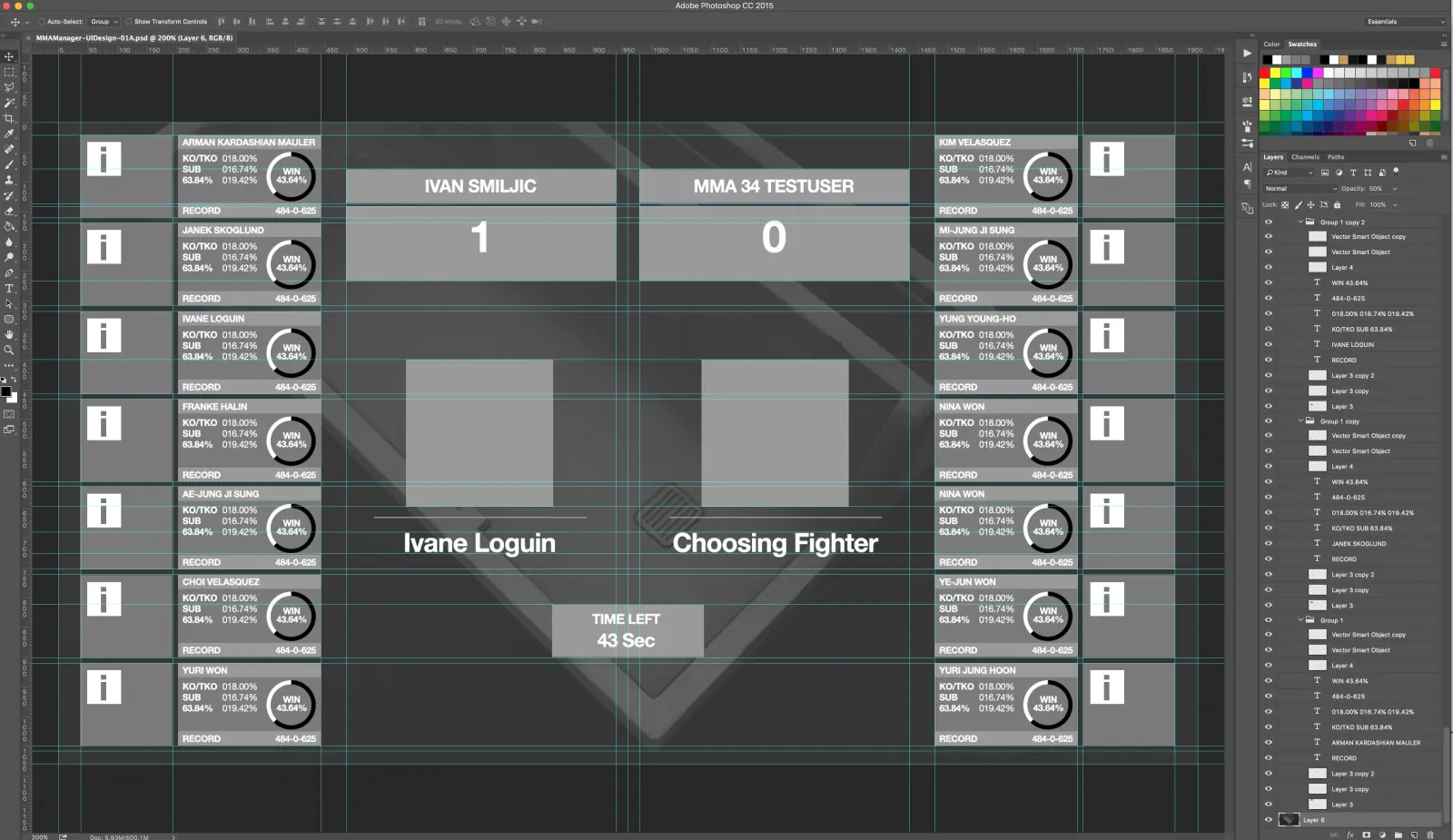The image size is (1453, 840).
Task: Select the ARMAN KARDASHIAN MAULER text layer
Action: (1375, 743)
